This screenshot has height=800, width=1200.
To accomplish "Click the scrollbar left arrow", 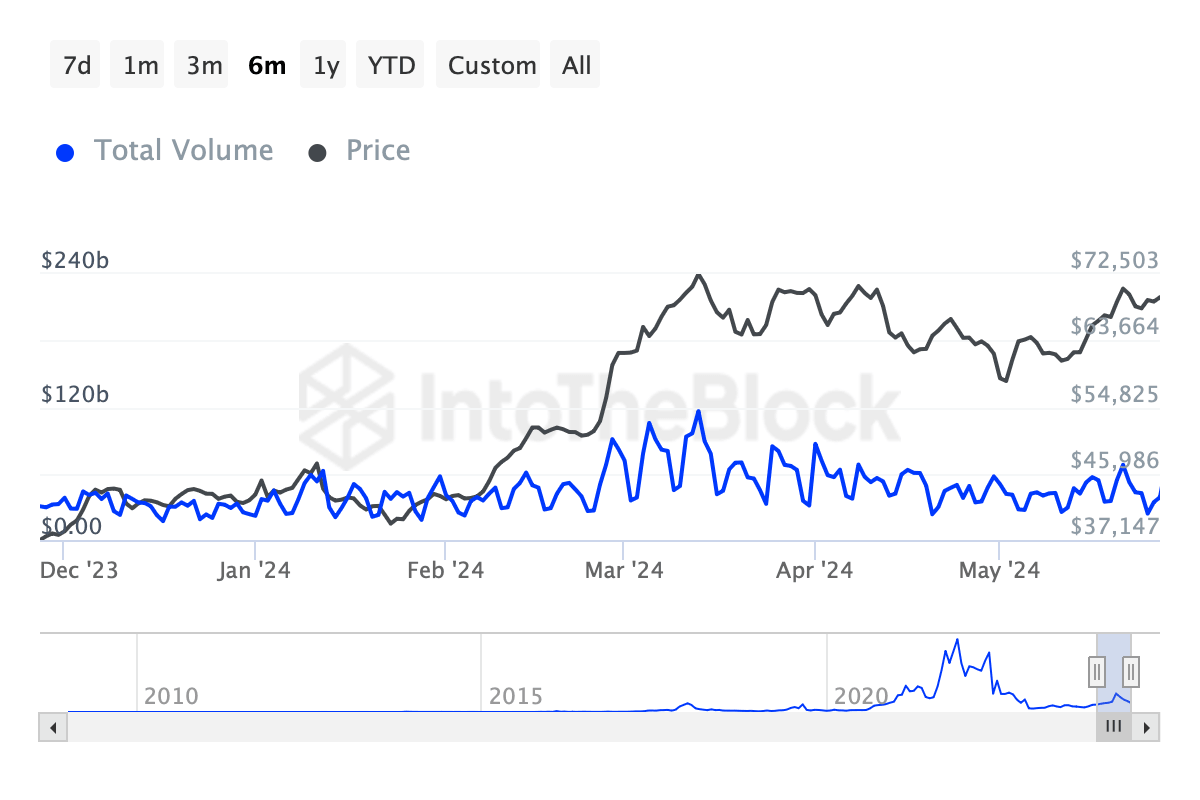I will [53, 727].
